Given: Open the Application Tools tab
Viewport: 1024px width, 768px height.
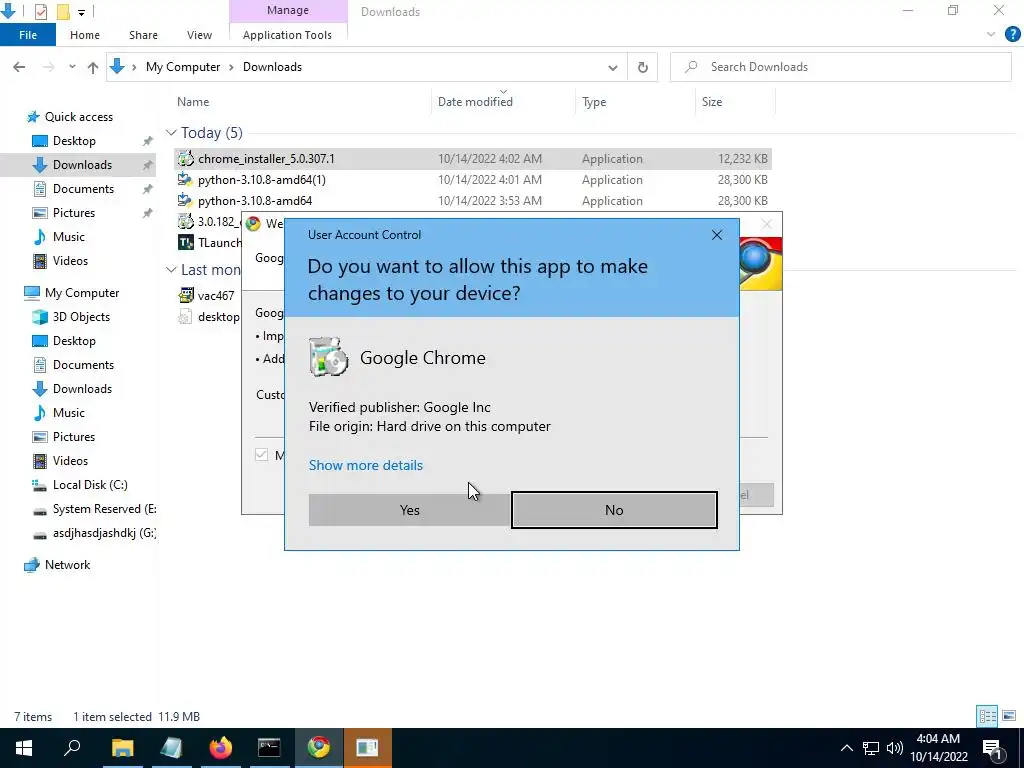Looking at the screenshot, I should (287, 35).
